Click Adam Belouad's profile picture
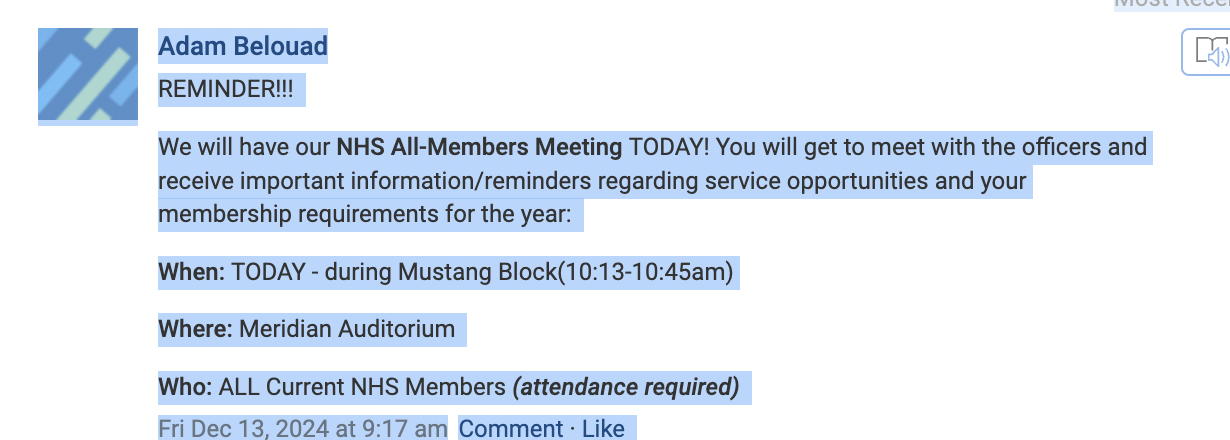The image size is (1230, 440). (x=88, y=77)
